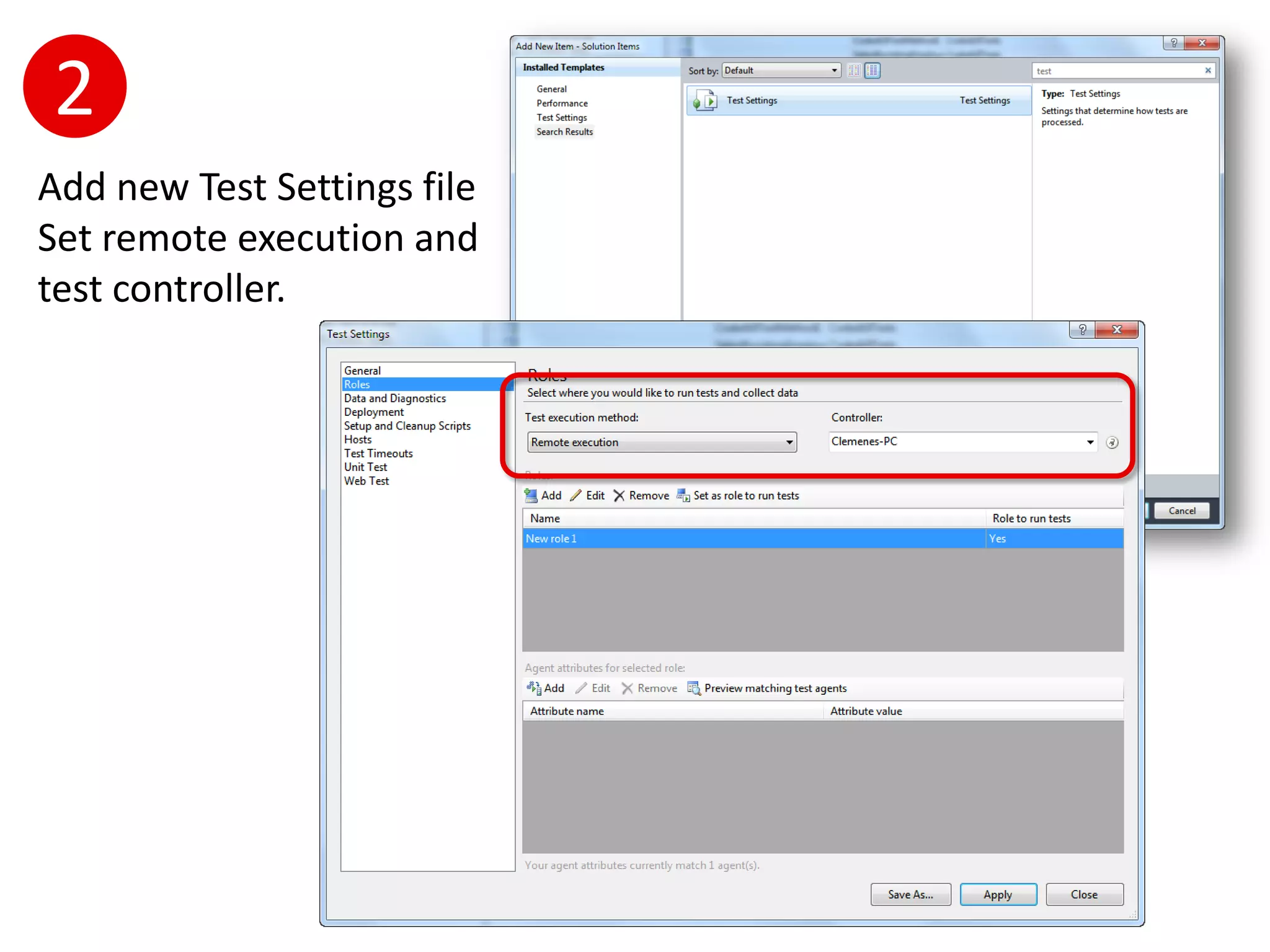Click Cancel in Add New Item window
1270x952 pixels.
tap(1182, 511)
